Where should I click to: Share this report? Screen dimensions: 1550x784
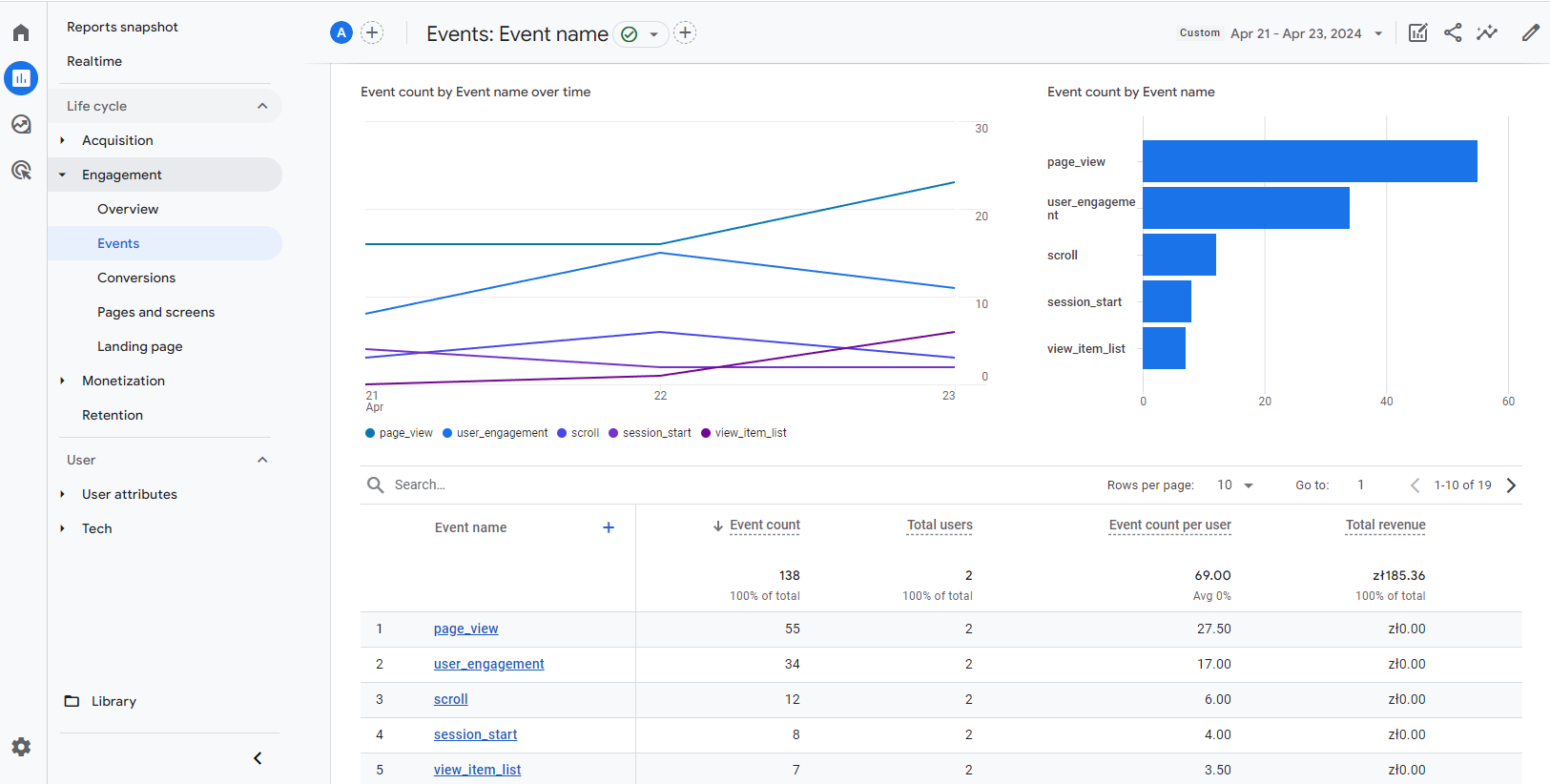(1453, 33)
